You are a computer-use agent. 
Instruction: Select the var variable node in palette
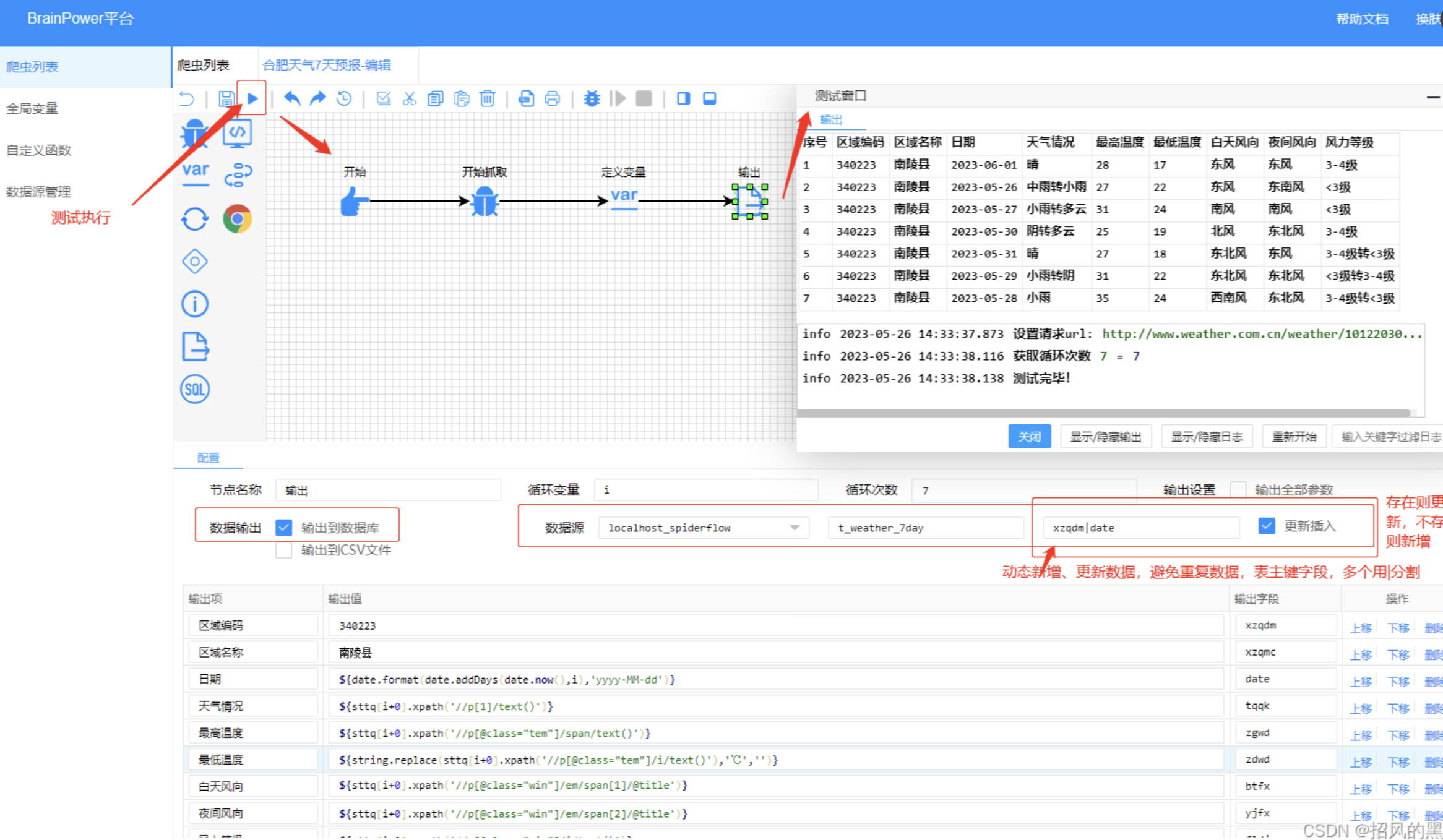pyautogui.click(x=196, y=173)
